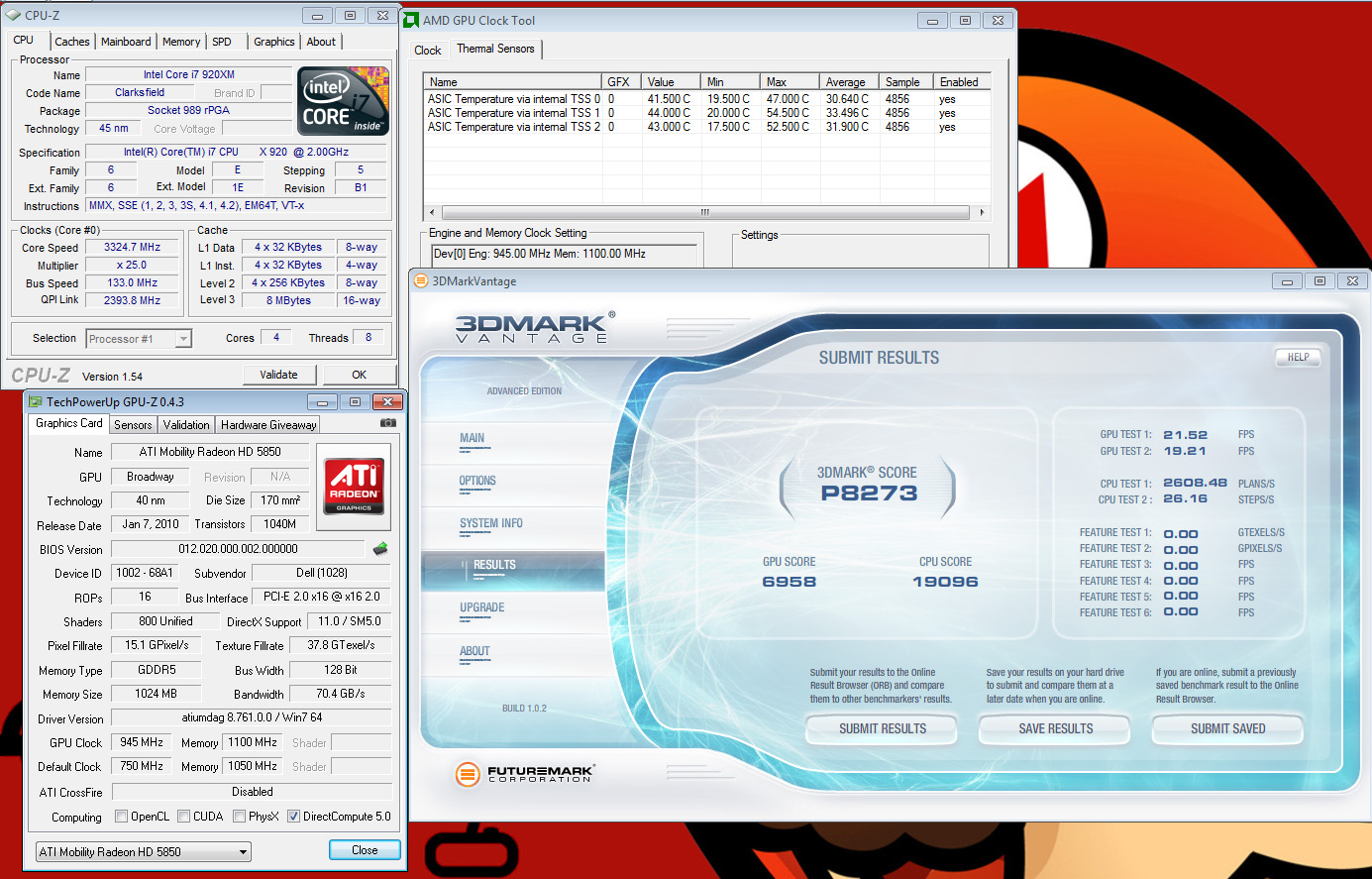This screenshot has width=1372, height=879.
Task: Click the GPU-Z screenshot camera icon
Action: (387, 423)
